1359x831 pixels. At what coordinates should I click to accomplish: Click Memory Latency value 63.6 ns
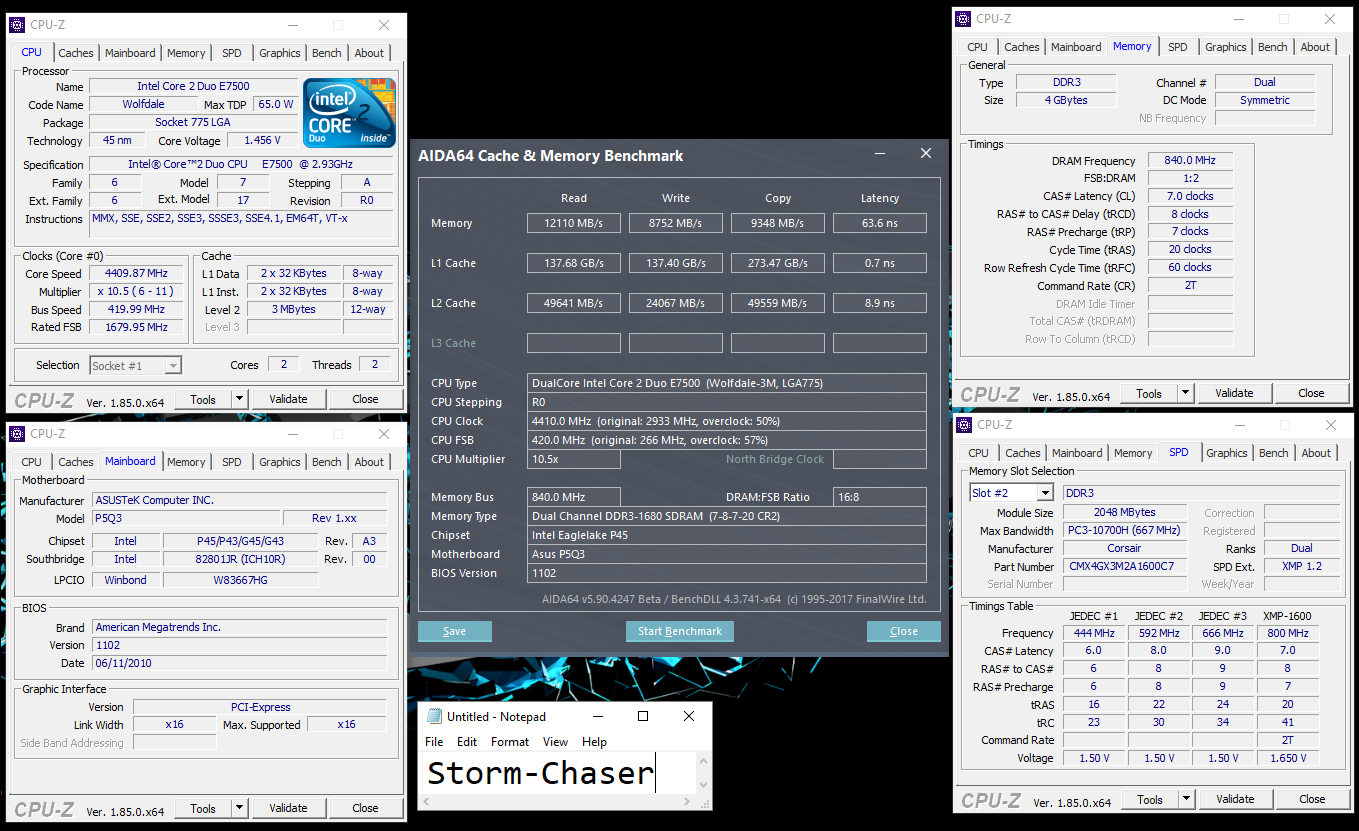[x=880, y=223]
